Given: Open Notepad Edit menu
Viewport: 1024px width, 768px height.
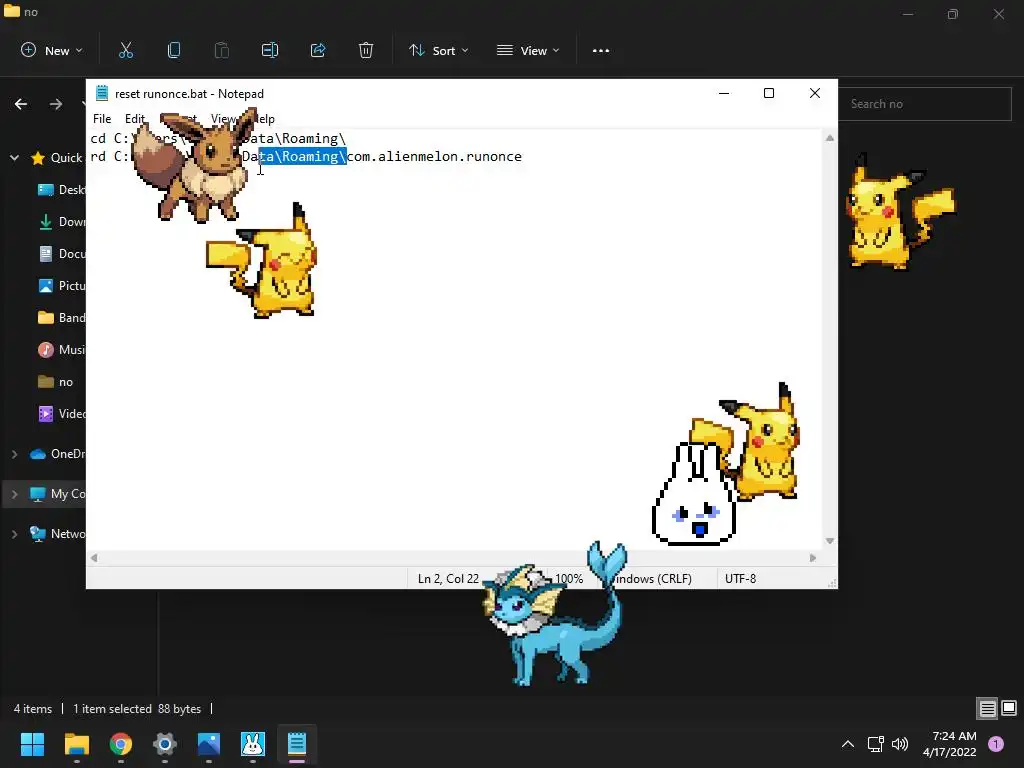Looking at the screenshot, I should (x=135, y=119).
